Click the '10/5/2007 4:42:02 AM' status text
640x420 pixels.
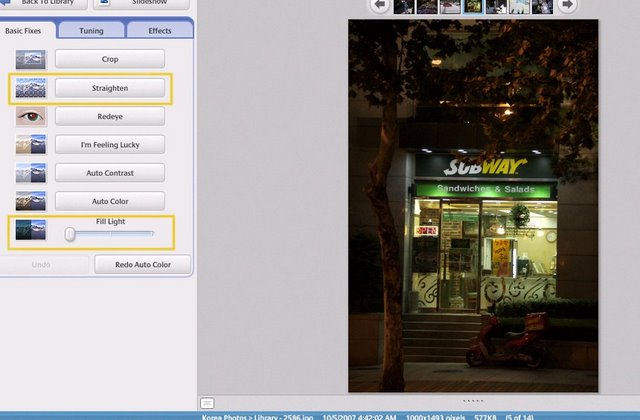359,417
